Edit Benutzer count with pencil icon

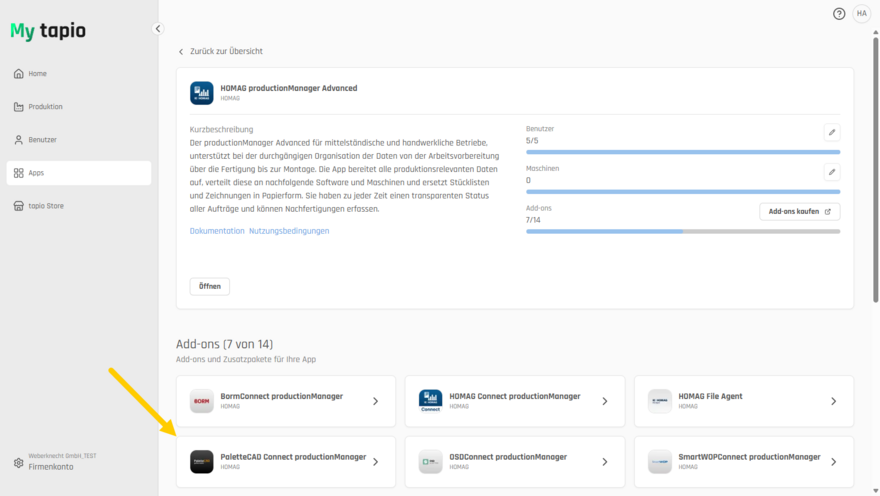832,132
